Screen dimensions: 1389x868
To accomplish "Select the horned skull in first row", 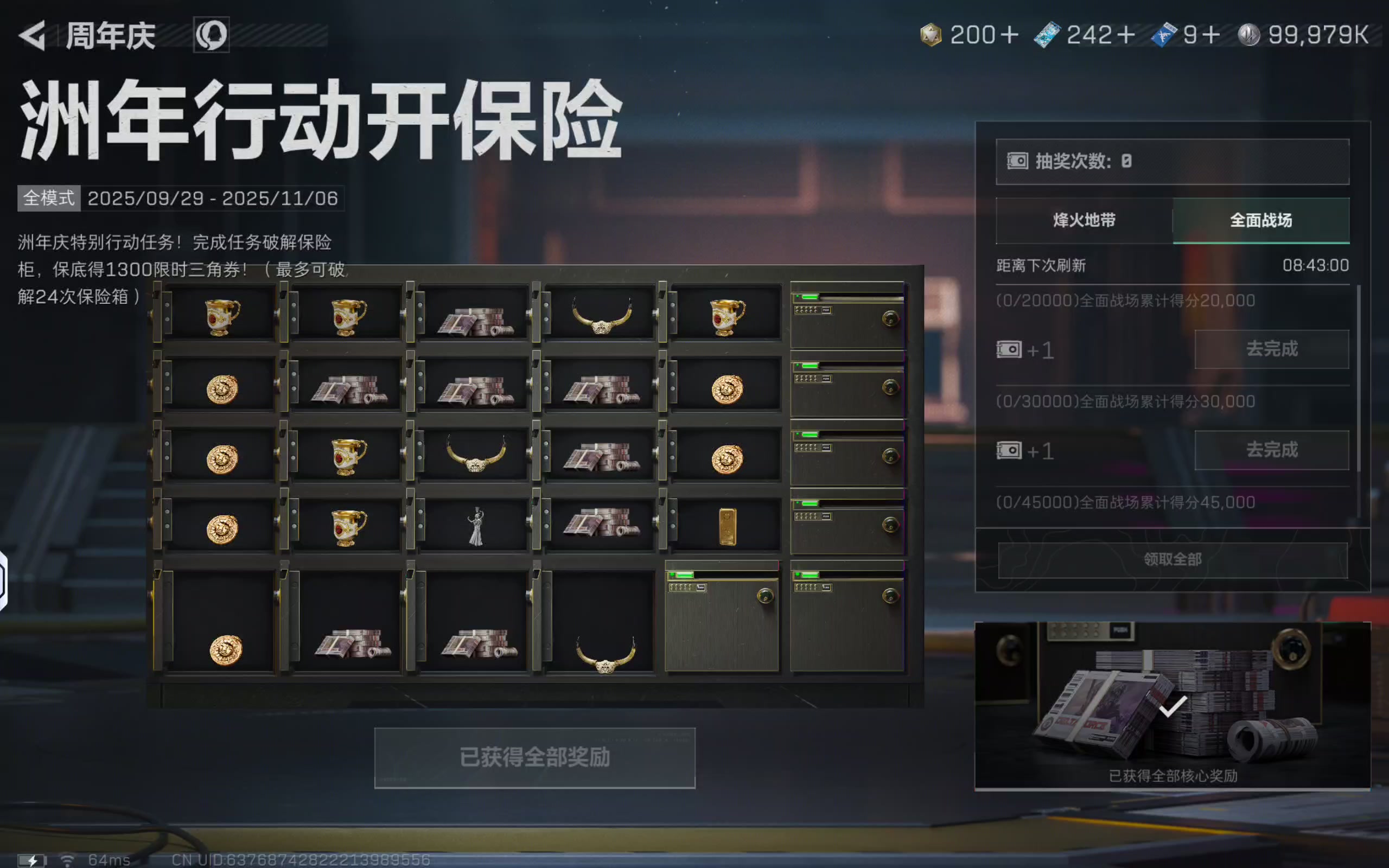I will pyautogui.click(x=602, y=316).
